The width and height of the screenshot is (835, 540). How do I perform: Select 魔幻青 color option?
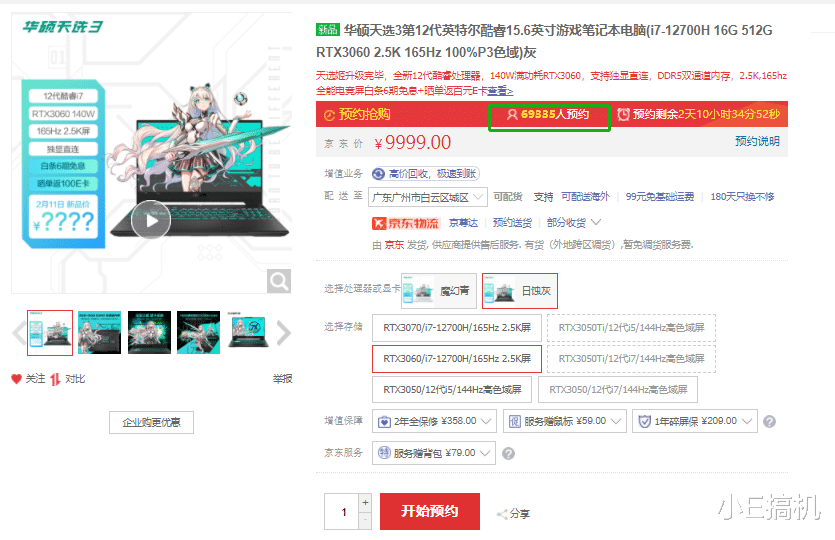tap(439, 291)
